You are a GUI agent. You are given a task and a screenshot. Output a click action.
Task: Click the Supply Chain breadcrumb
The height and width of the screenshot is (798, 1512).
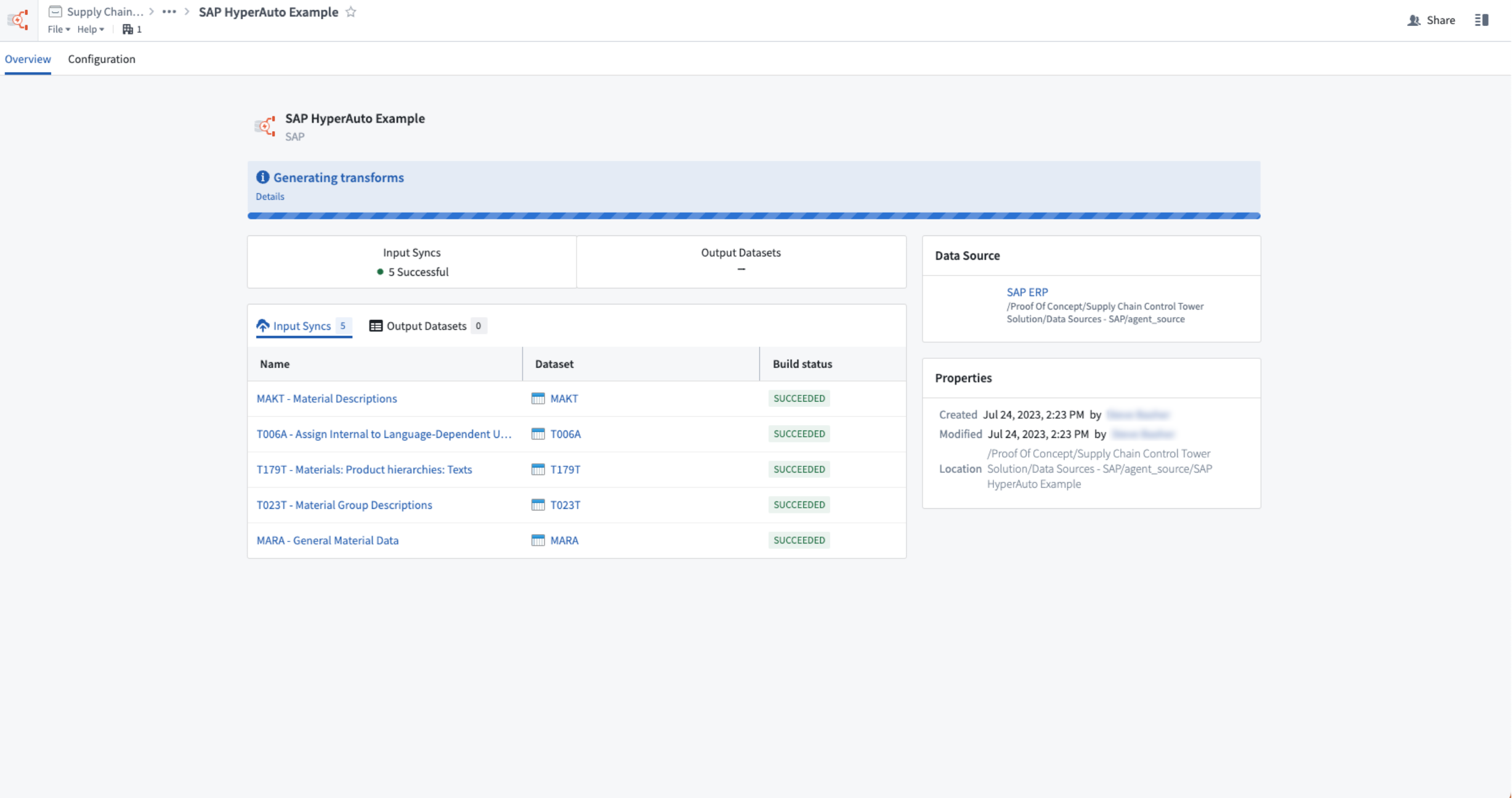tap(105, 12)
